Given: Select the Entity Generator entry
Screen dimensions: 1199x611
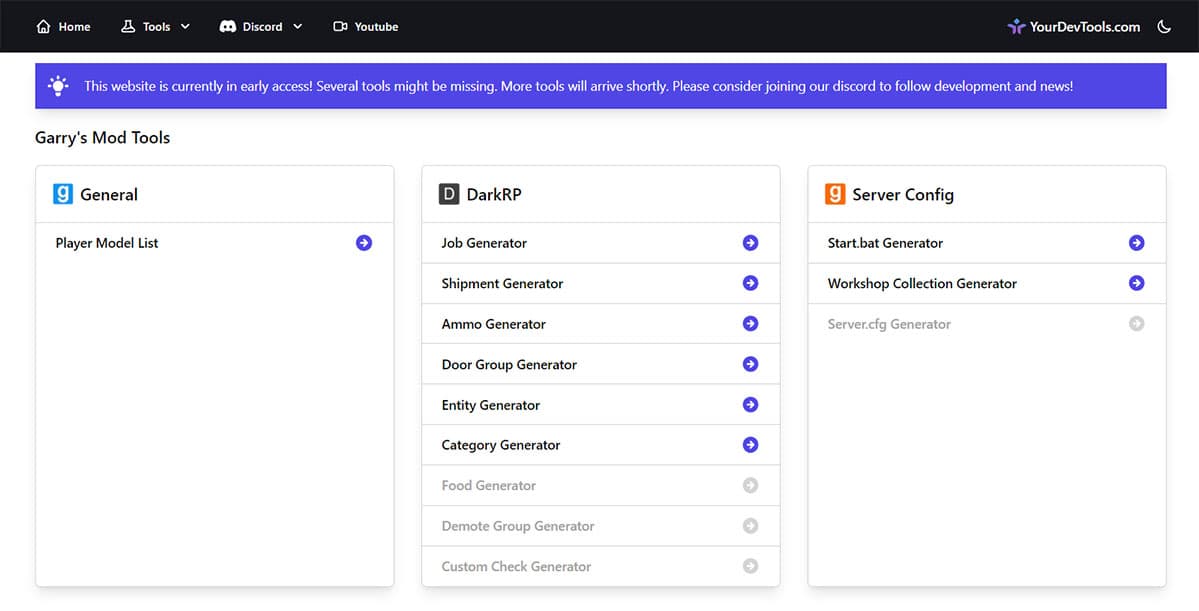Looking at the screenshot, I should [490, 404].
